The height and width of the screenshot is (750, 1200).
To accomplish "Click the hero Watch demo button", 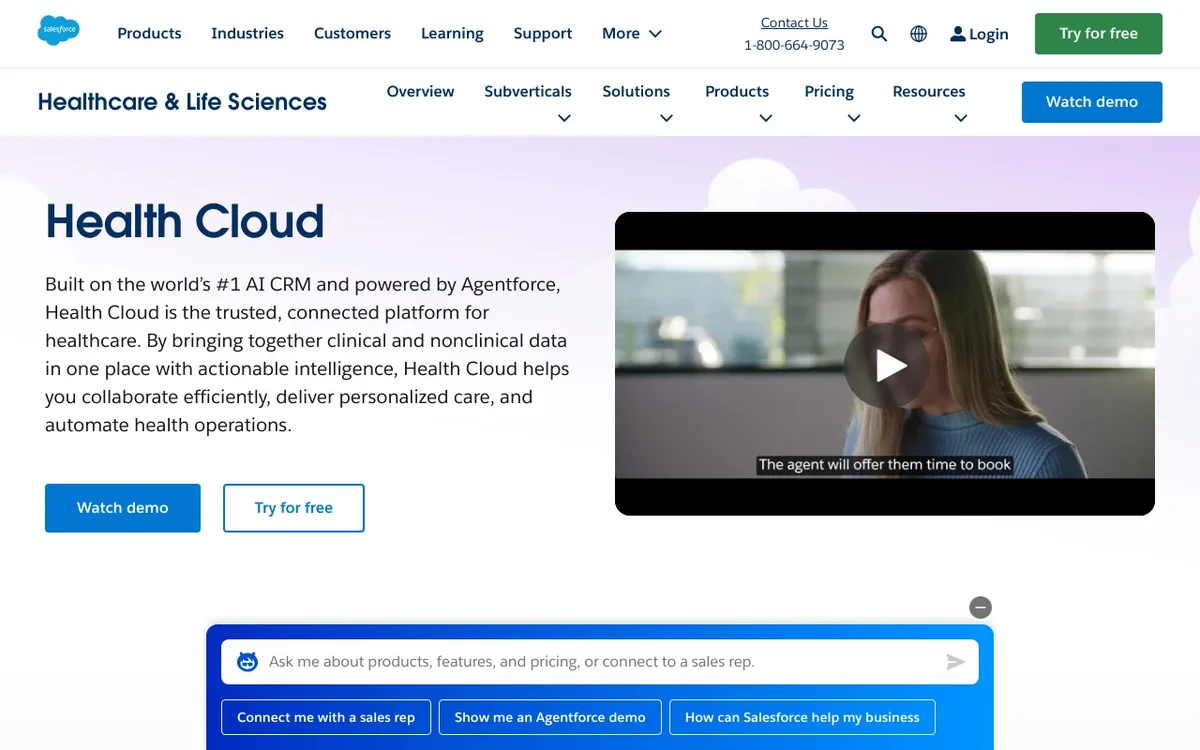I will tap(123, 508).
